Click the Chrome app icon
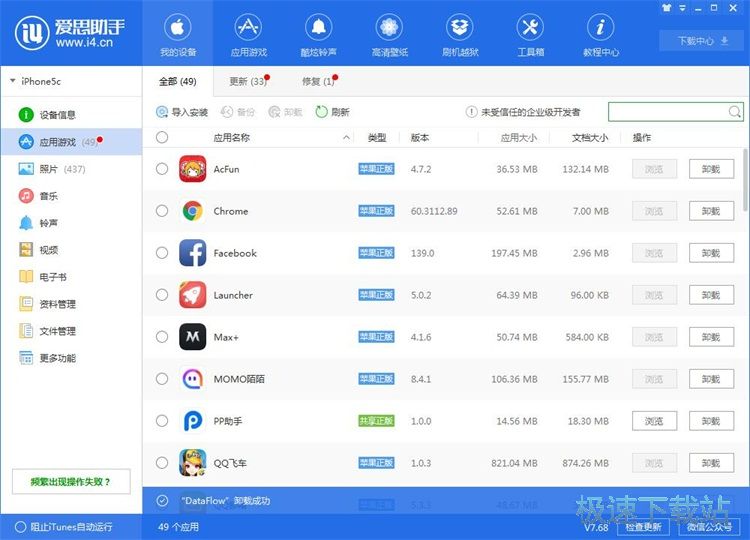 [x=192, y=211]
